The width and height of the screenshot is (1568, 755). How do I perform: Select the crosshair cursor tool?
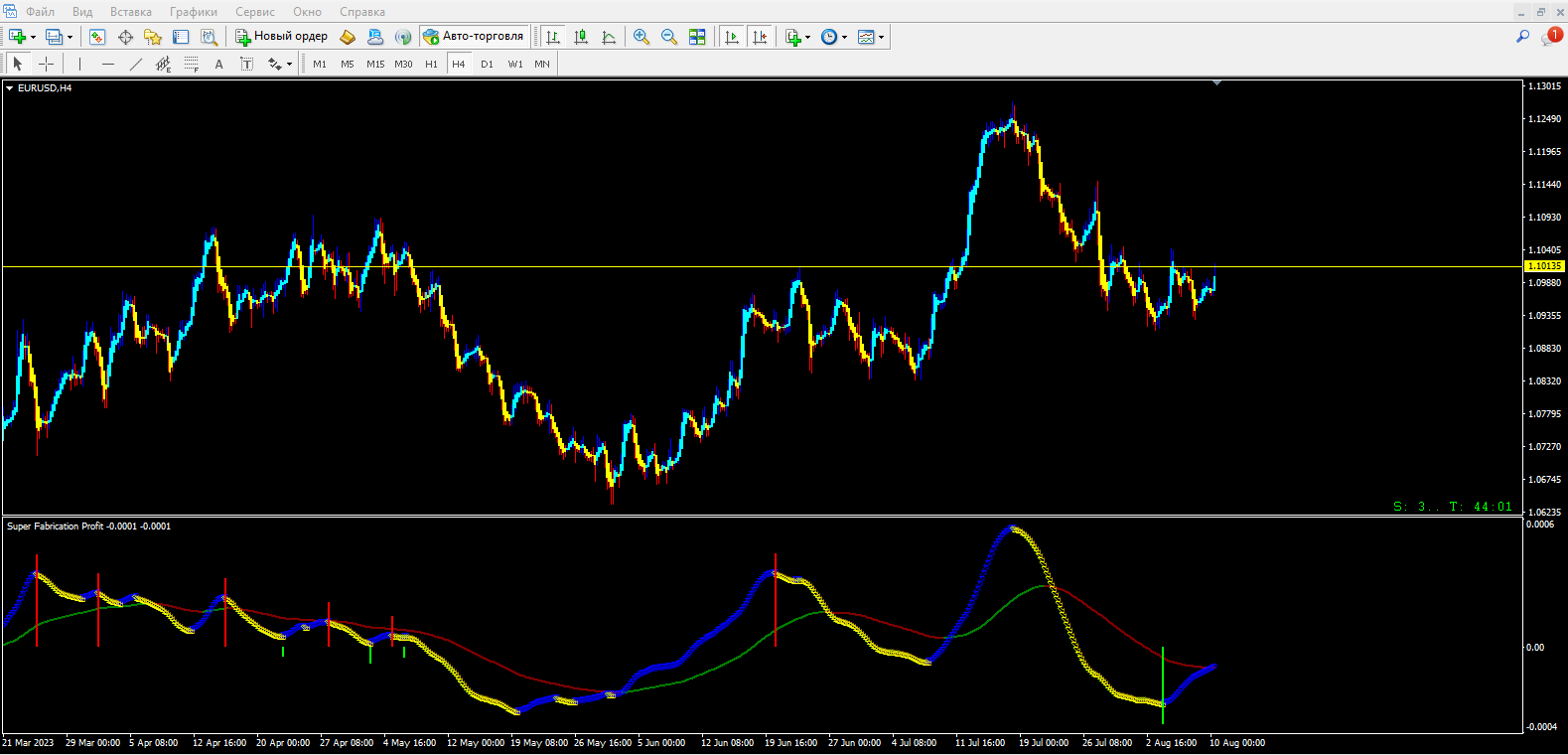[x=46, y=64]
